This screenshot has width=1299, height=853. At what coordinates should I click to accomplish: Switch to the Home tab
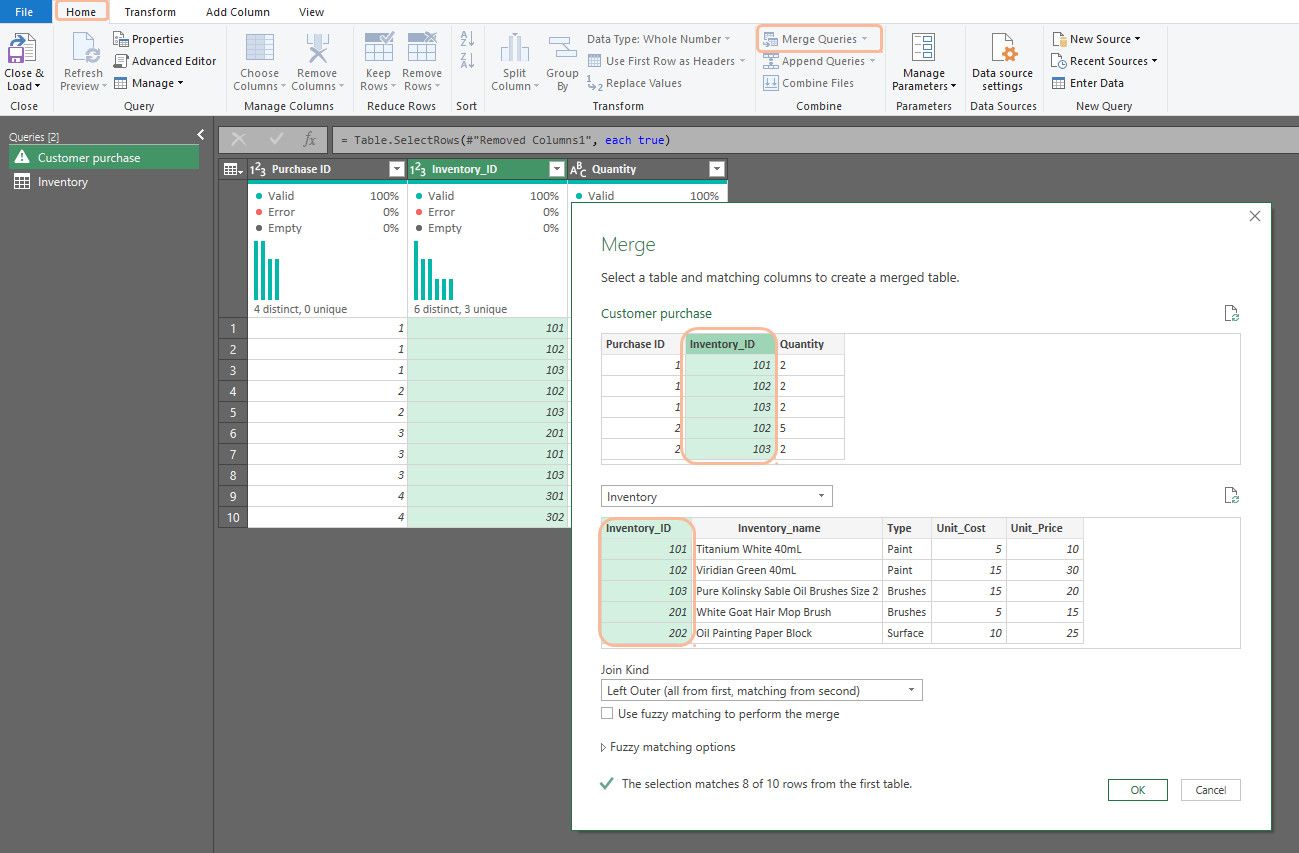[81, 12]
